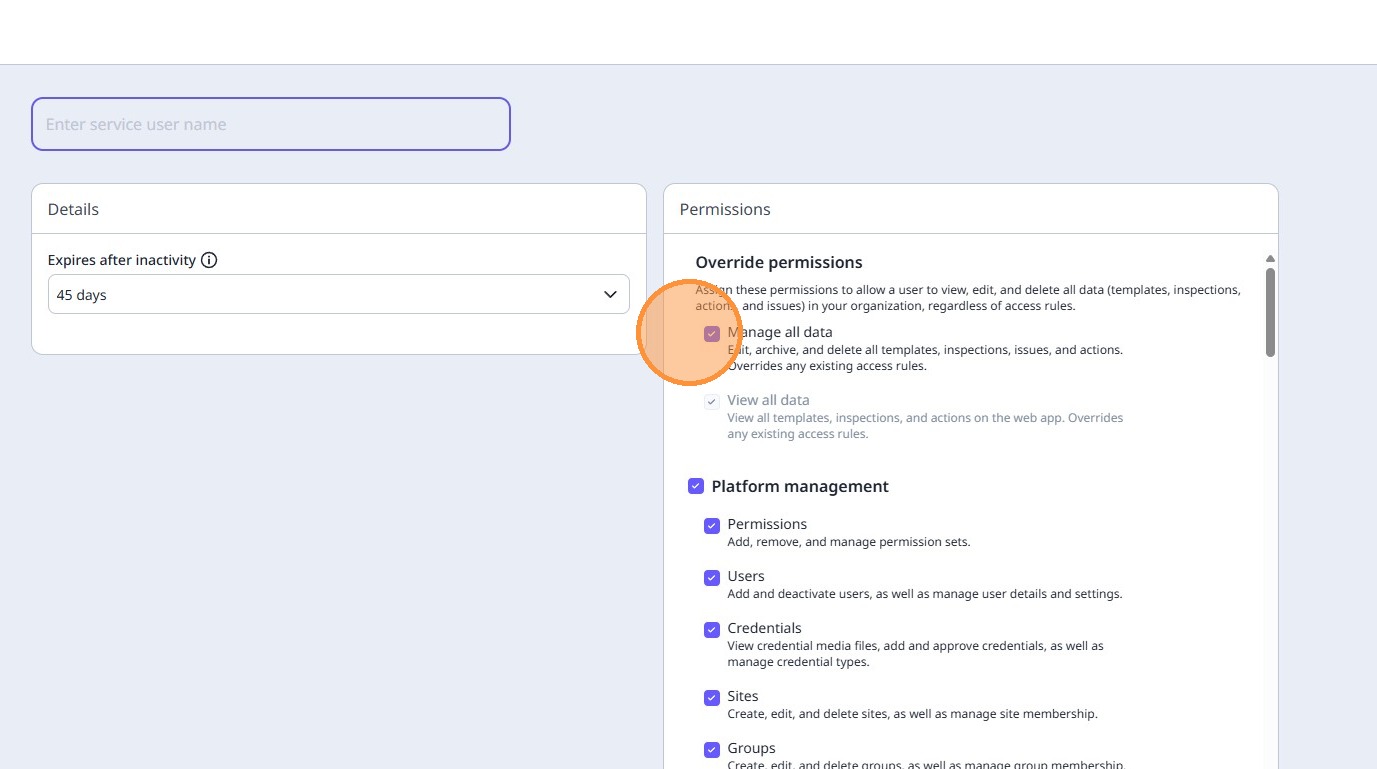Uncheck the Credentials checkbox
Viewport: 1377px width, 769px height.
[712, 630]
